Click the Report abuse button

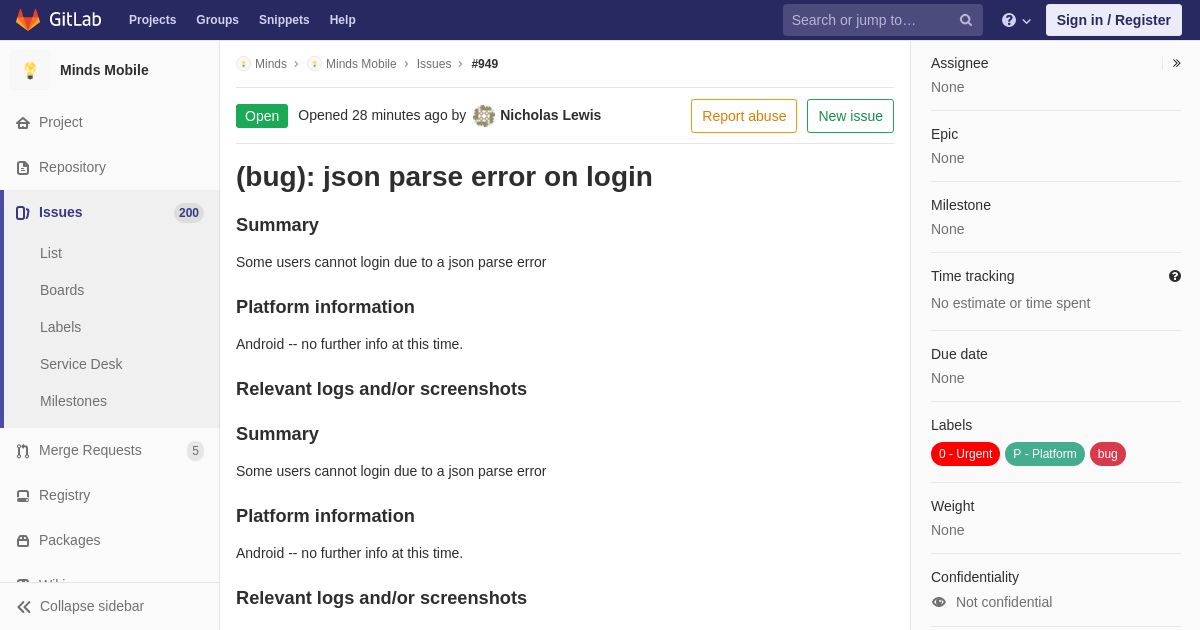744,116
